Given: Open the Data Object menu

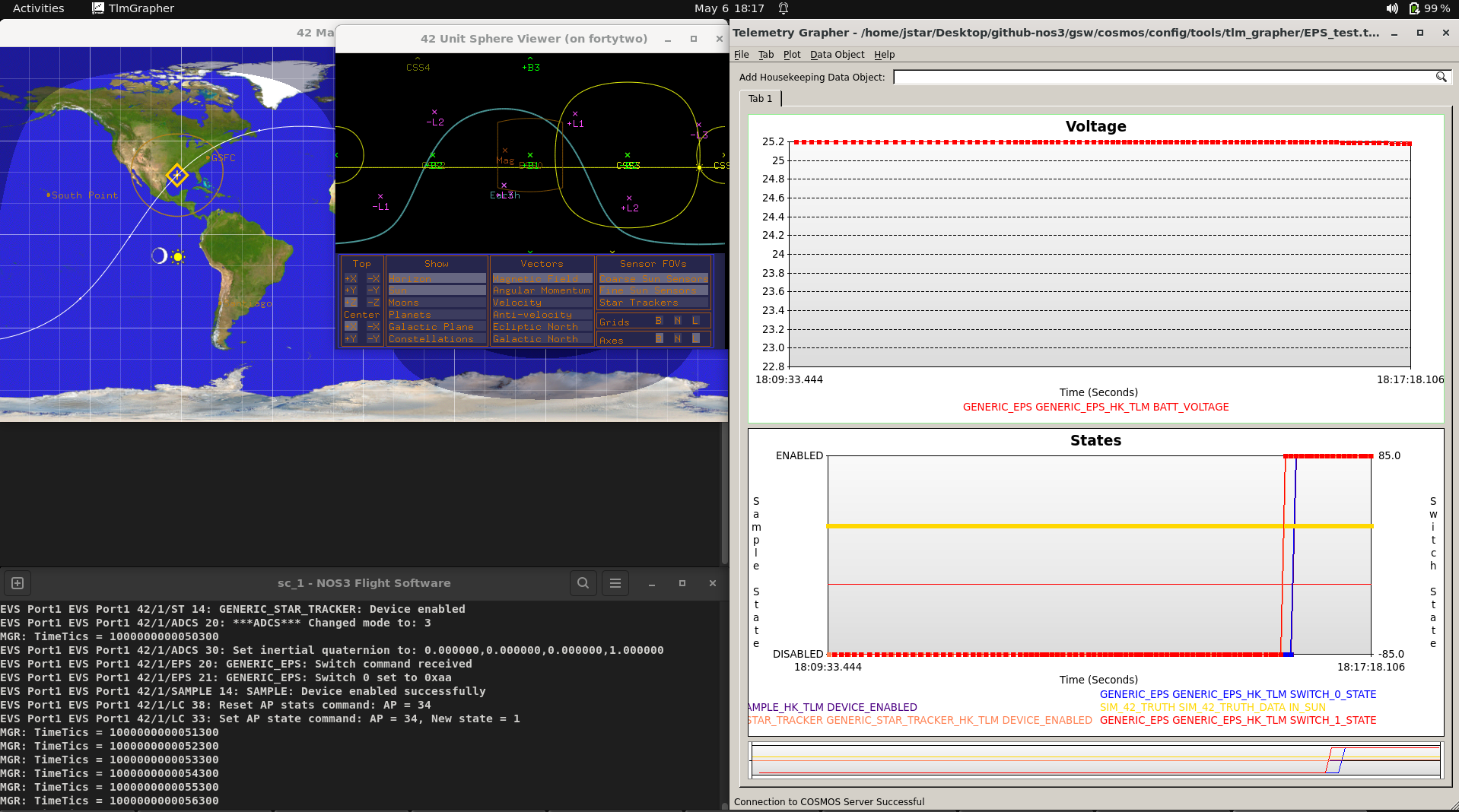Looking at the screenshot, I should (837, 55).
